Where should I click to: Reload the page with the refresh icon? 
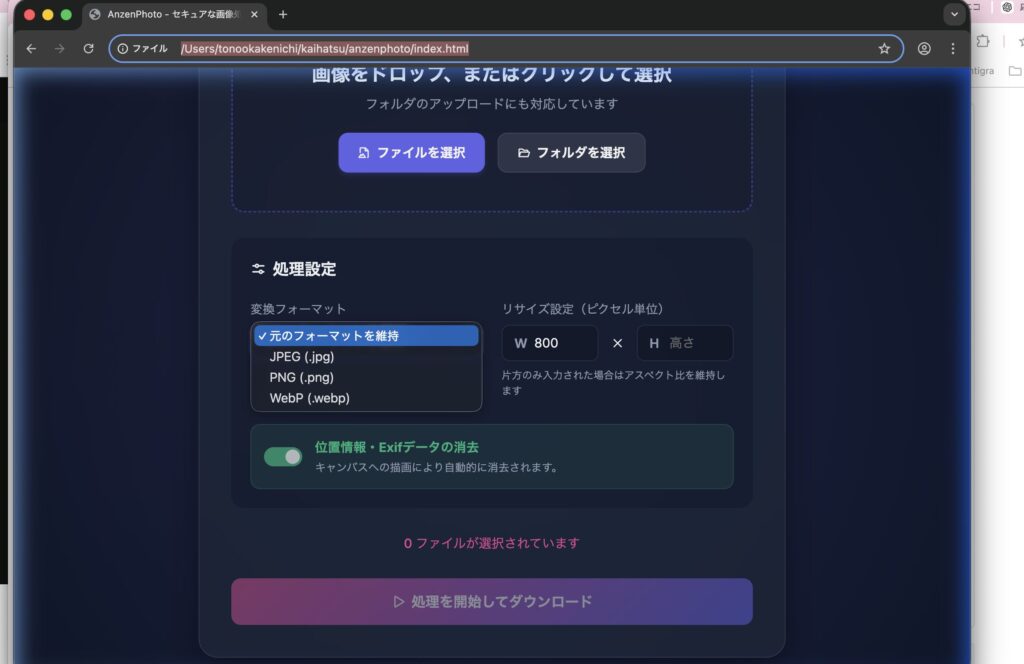(89, 48)
